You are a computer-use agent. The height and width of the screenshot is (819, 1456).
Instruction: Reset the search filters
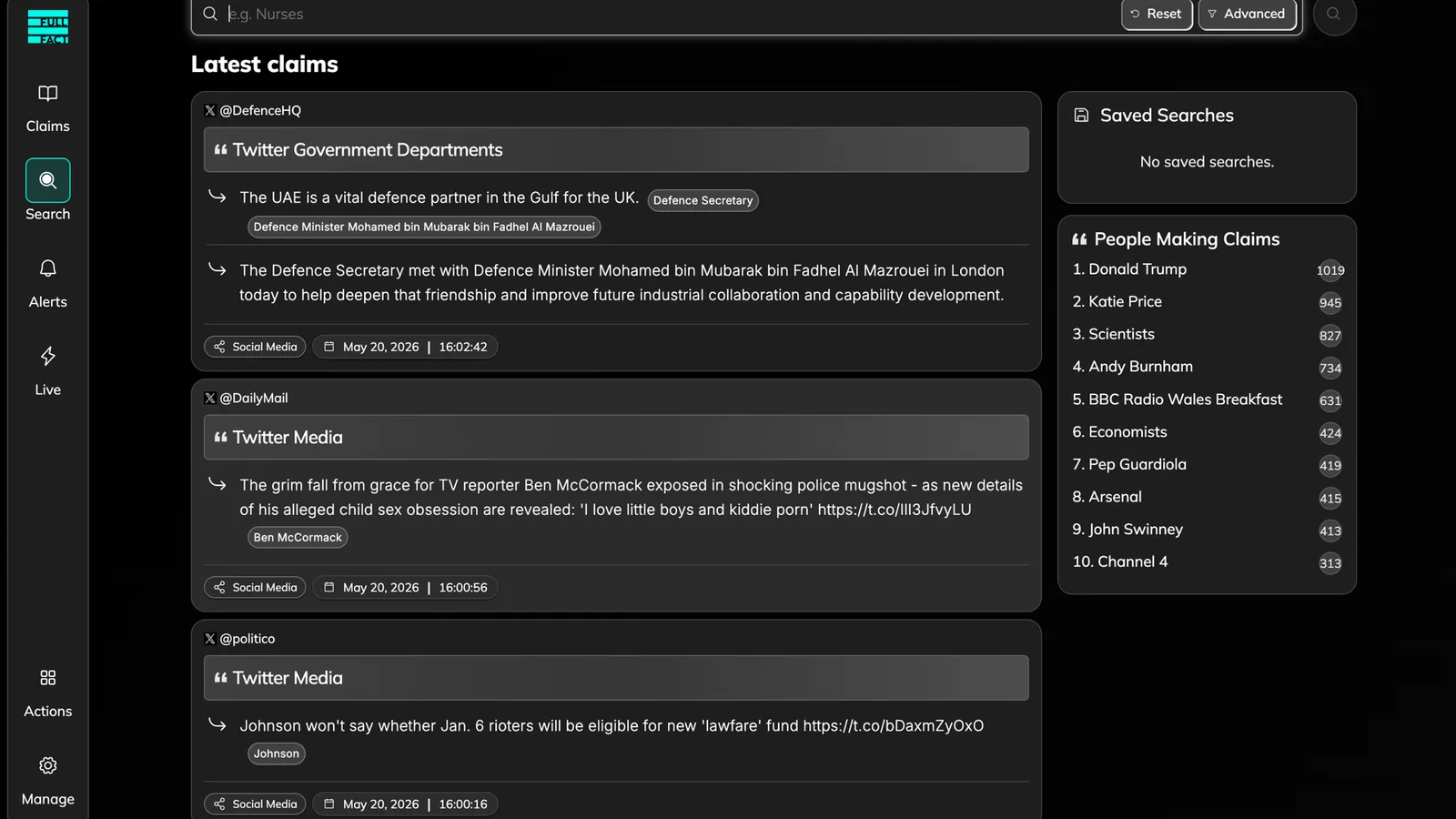click(1157, 14)
